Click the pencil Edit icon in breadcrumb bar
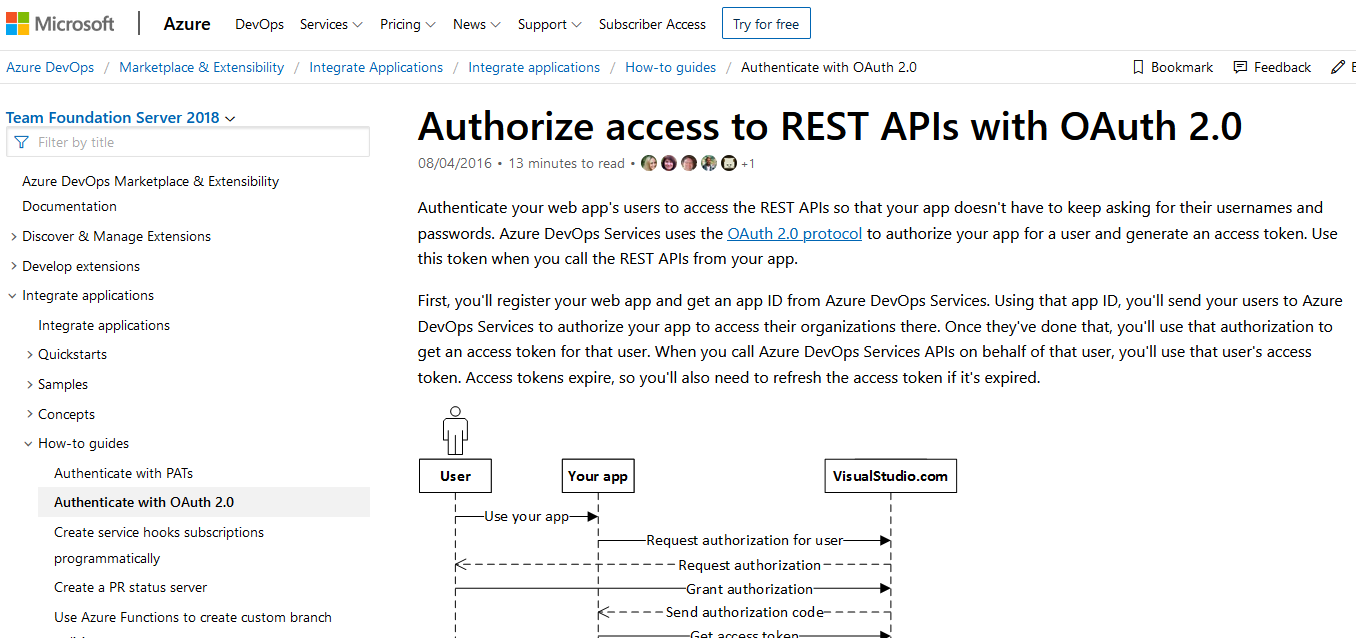 pos(1338,67)
